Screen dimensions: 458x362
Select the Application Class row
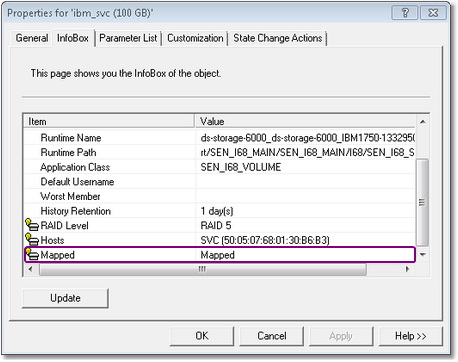[219, 167]
